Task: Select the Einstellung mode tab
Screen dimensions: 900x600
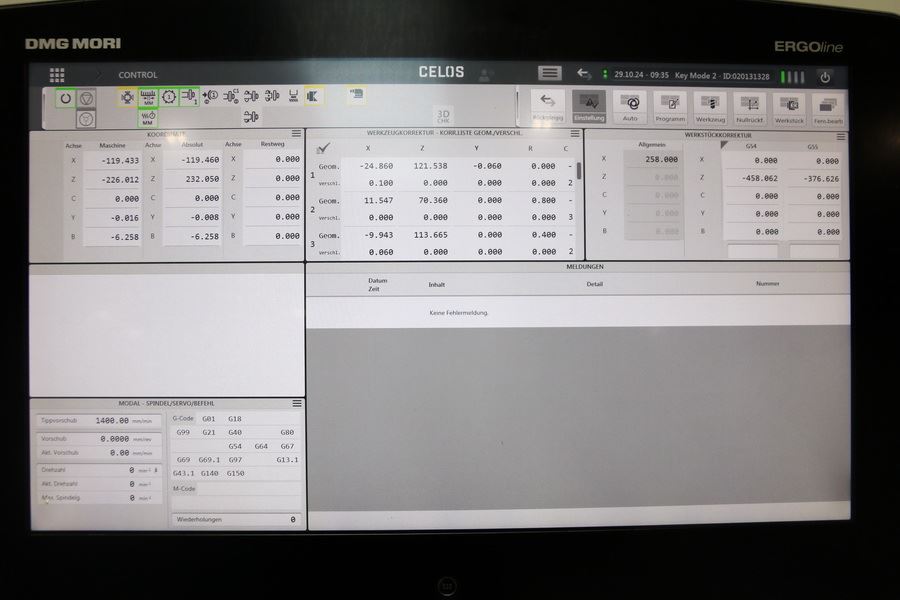Action: click(589, 106)
